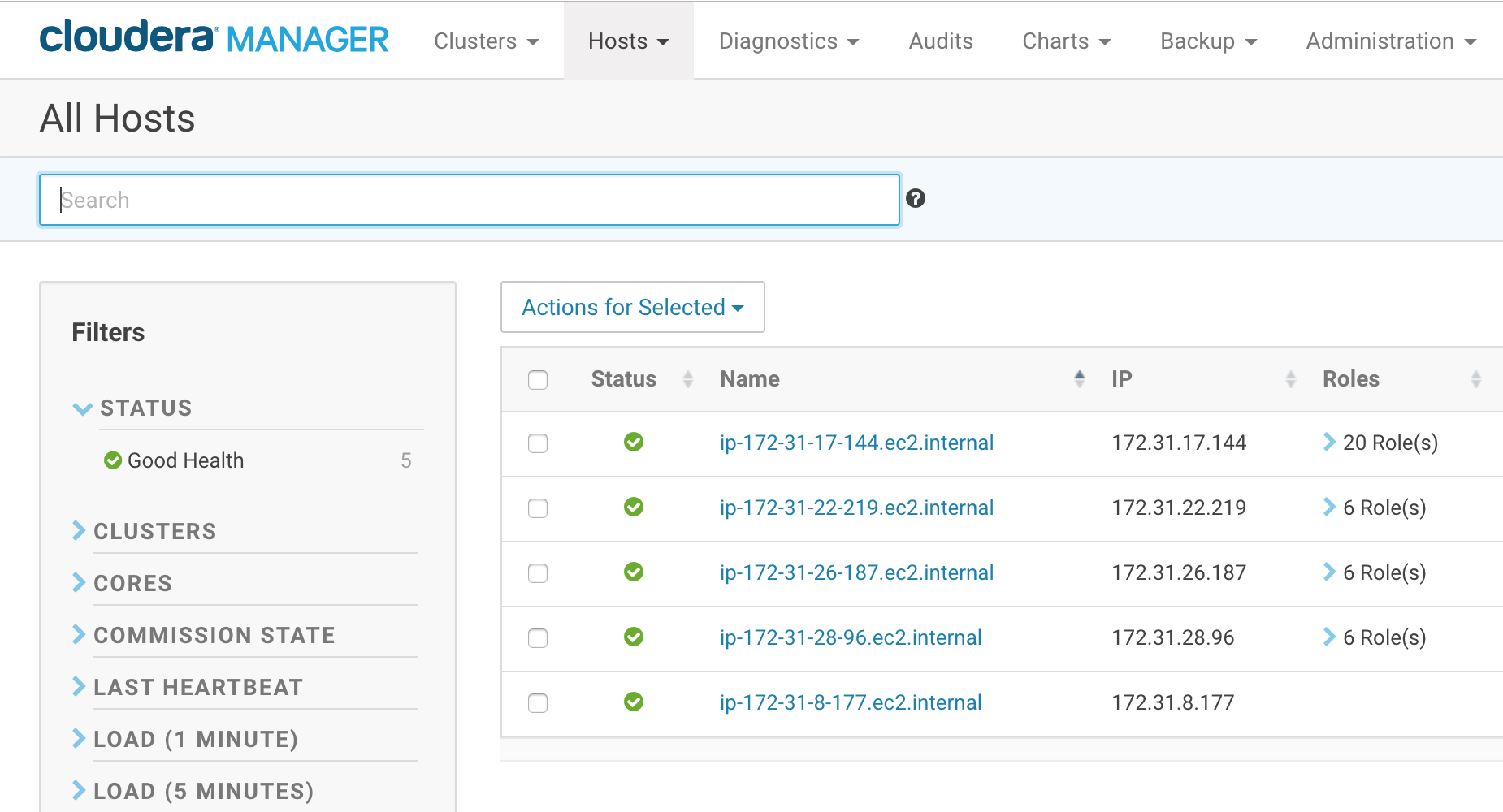Sort hosts using the IP column sort icon
Viewport: 1503px width, 812px height.
(1292, 378)
